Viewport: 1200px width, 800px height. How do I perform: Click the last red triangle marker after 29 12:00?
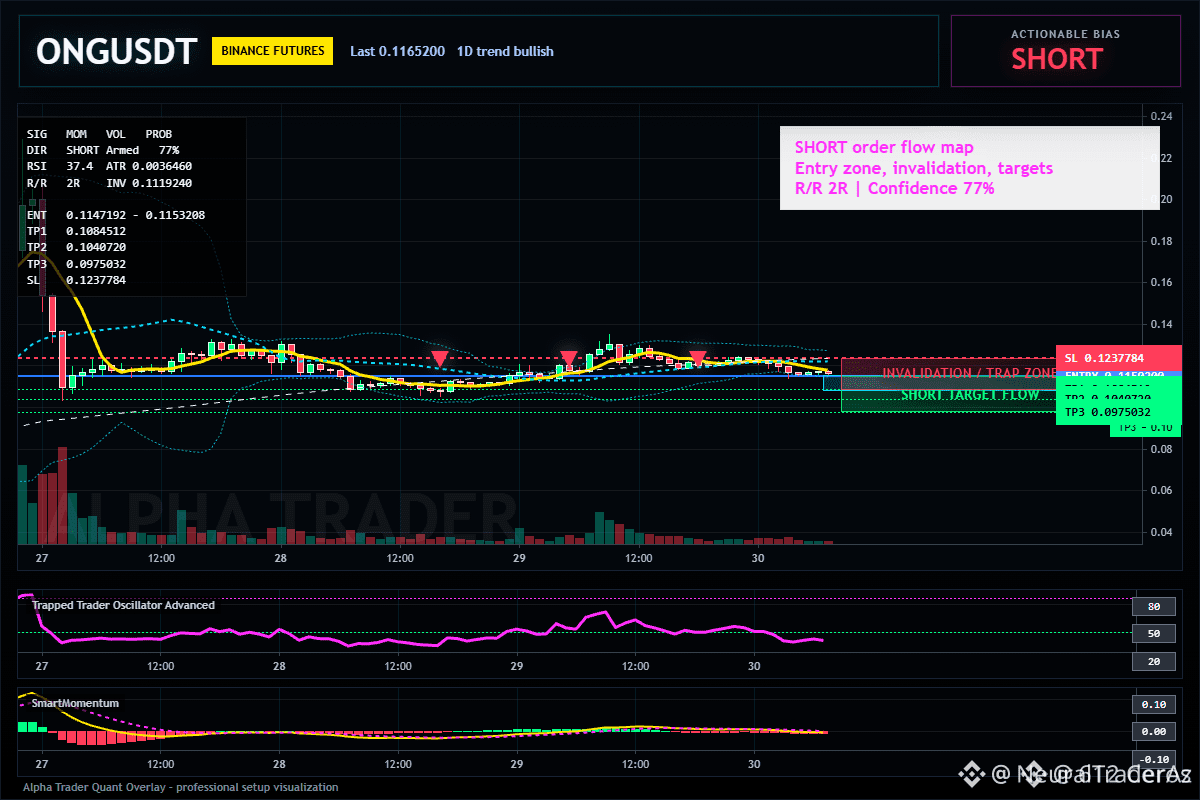[698, 358]
